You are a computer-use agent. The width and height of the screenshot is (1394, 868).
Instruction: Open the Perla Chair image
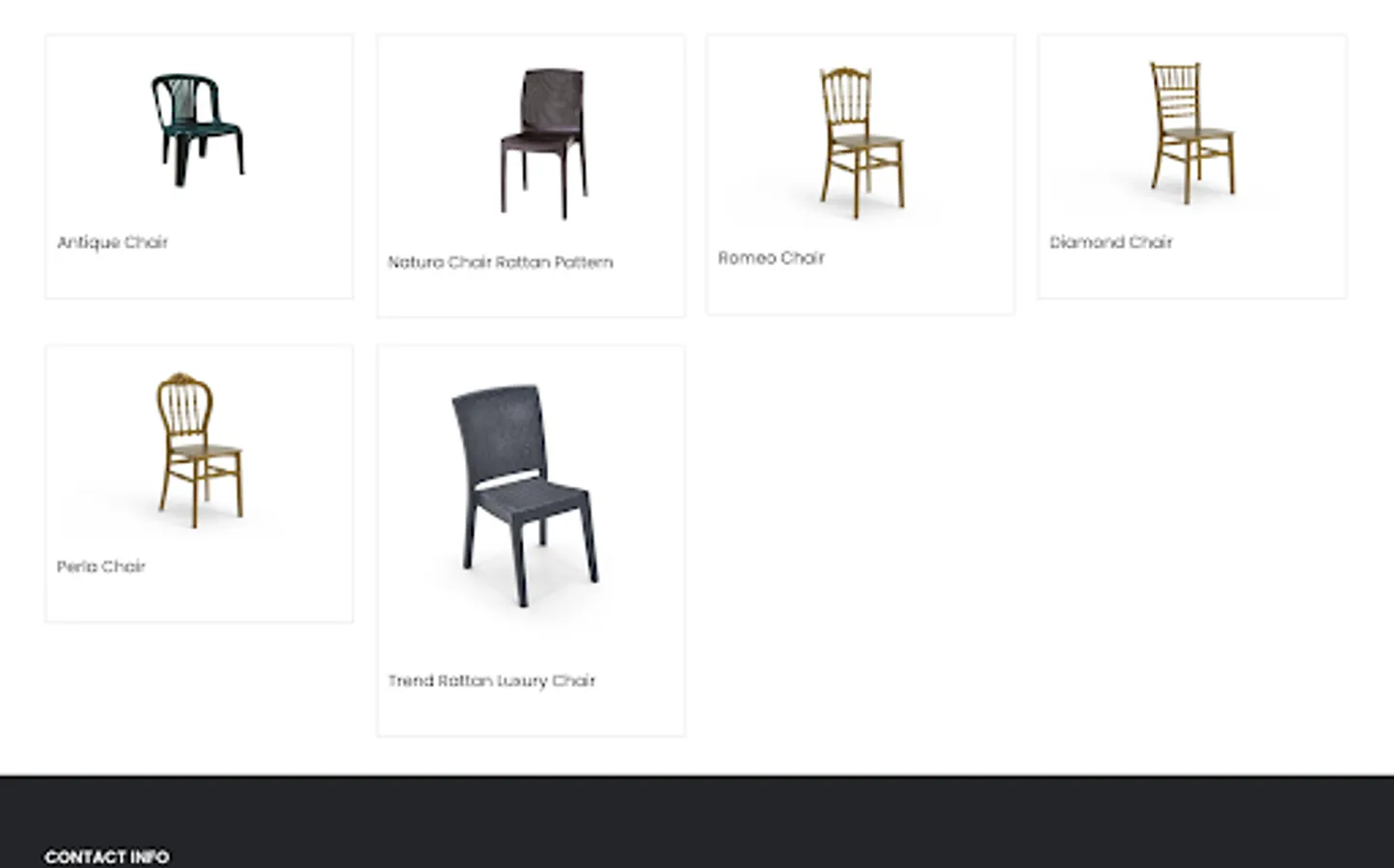(199, 449)
